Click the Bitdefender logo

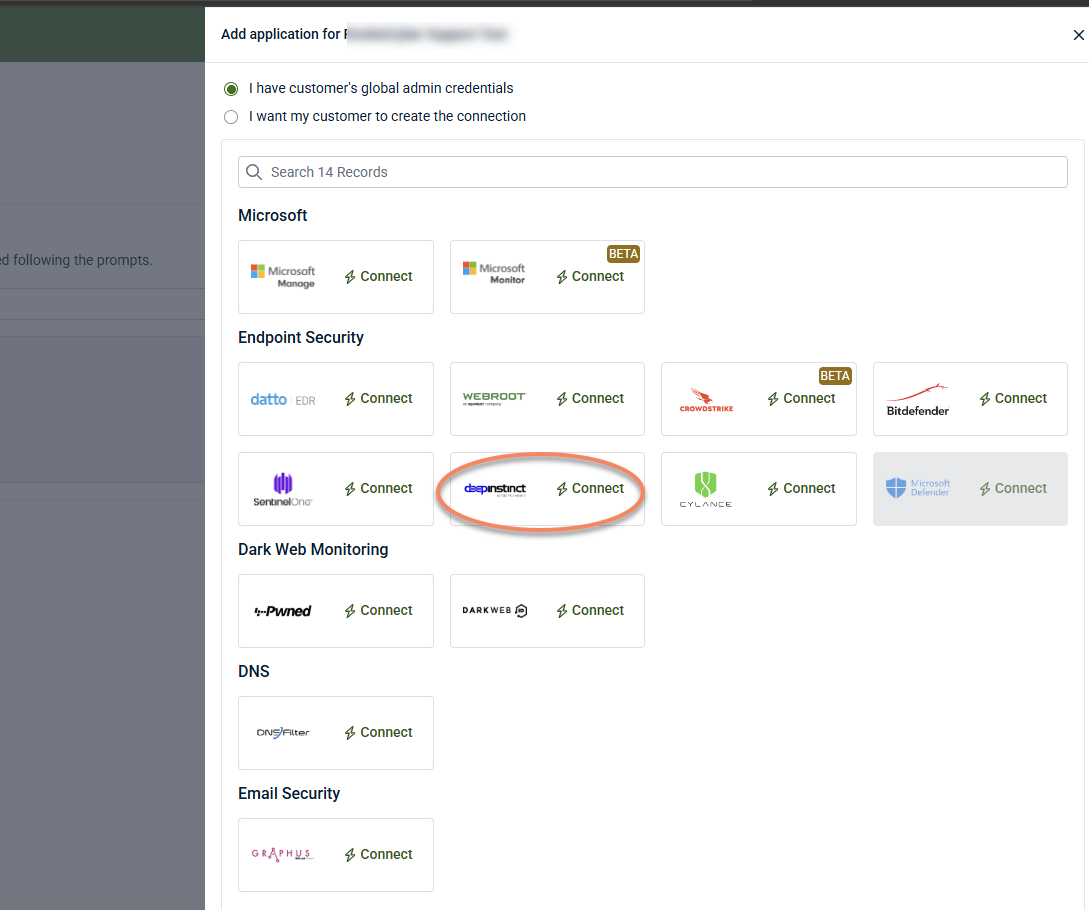tap(917, 400)
